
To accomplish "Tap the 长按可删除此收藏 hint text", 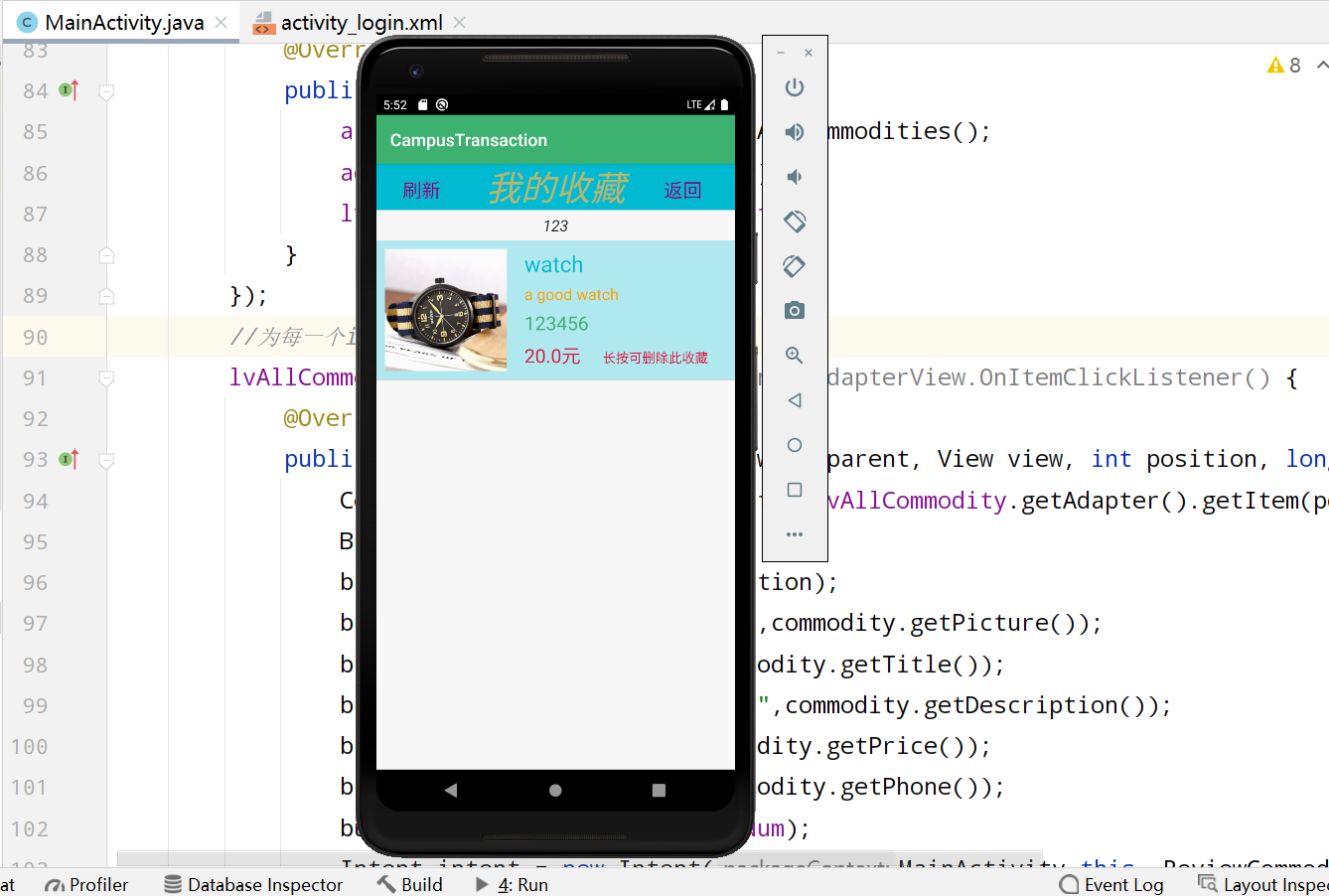I will click(656, 358).
